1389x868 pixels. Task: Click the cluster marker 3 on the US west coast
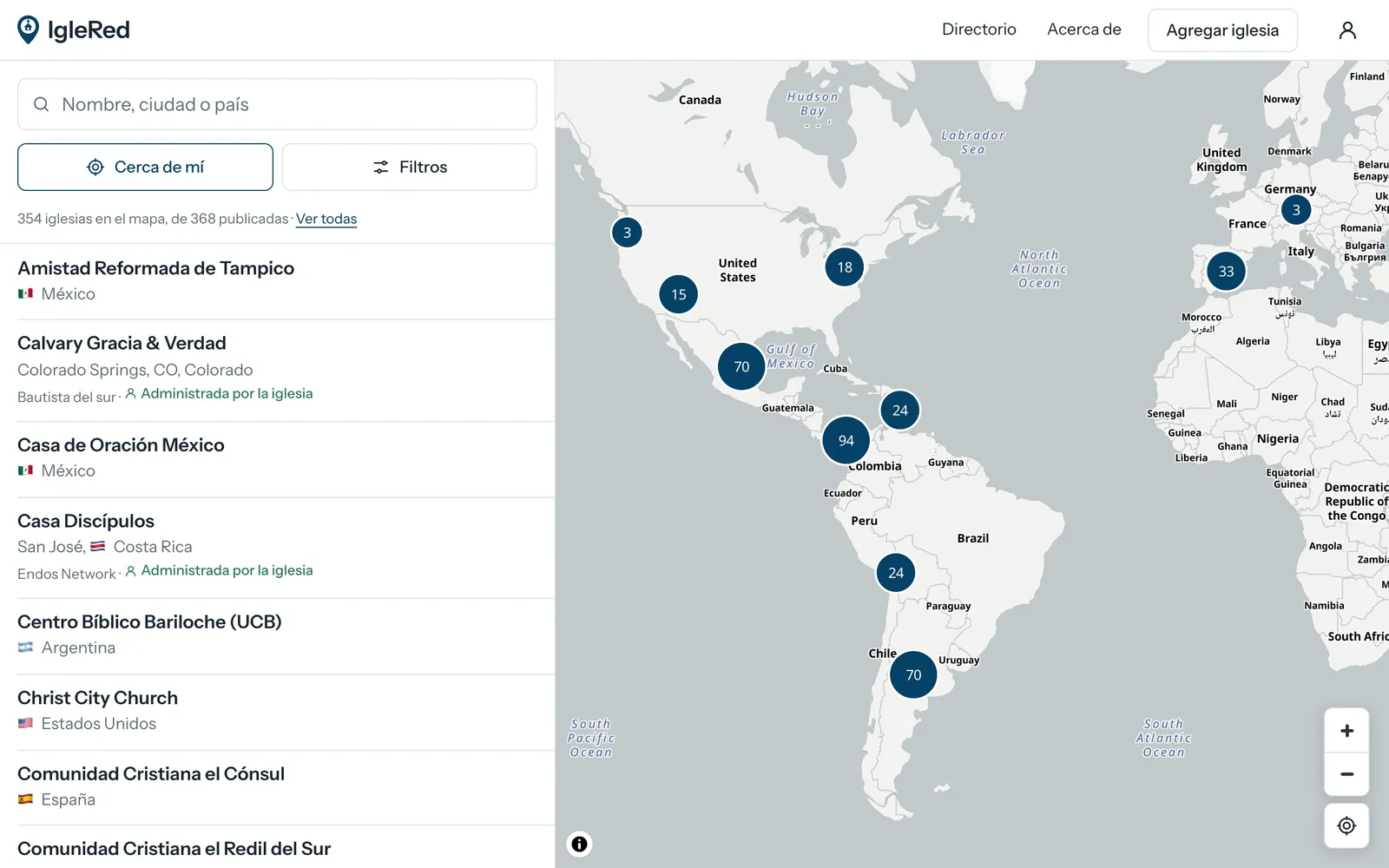click(627, 233)
